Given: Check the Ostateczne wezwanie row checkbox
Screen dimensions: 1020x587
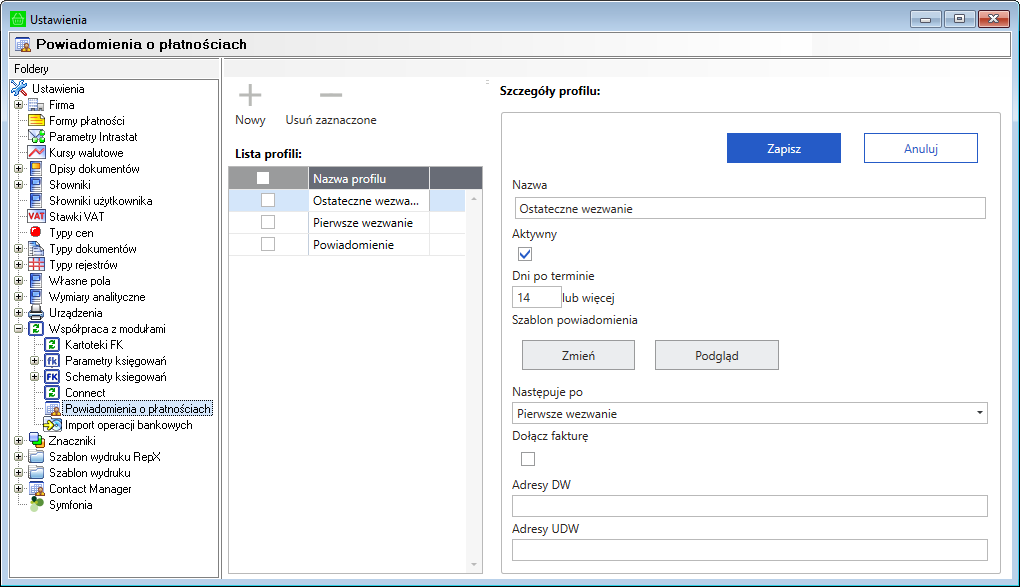Looking at the screenshot, I should 268,200.
